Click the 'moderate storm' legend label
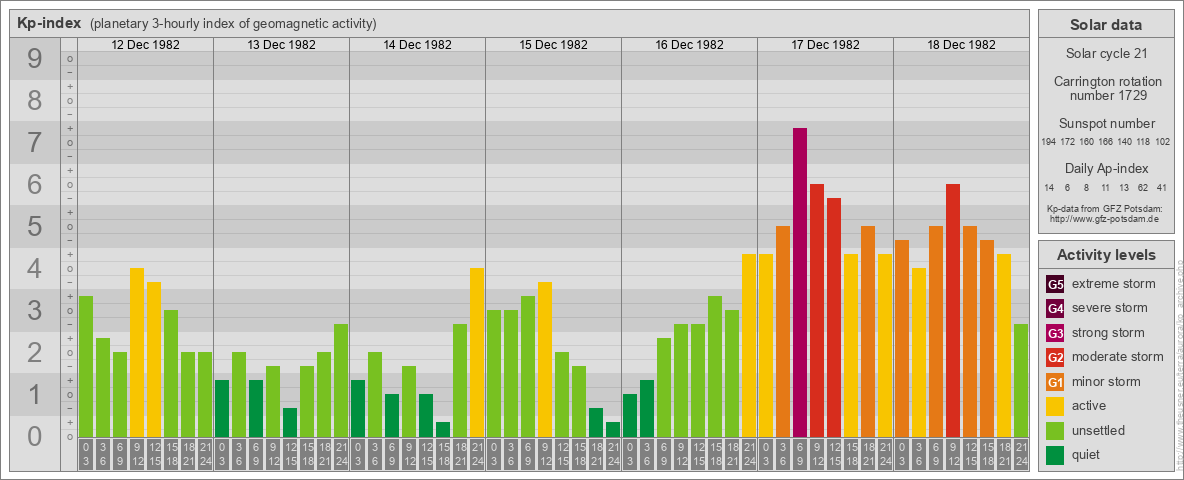Image resolution: width=1184 pixels, height=480 pixels. click(1118, 356)
